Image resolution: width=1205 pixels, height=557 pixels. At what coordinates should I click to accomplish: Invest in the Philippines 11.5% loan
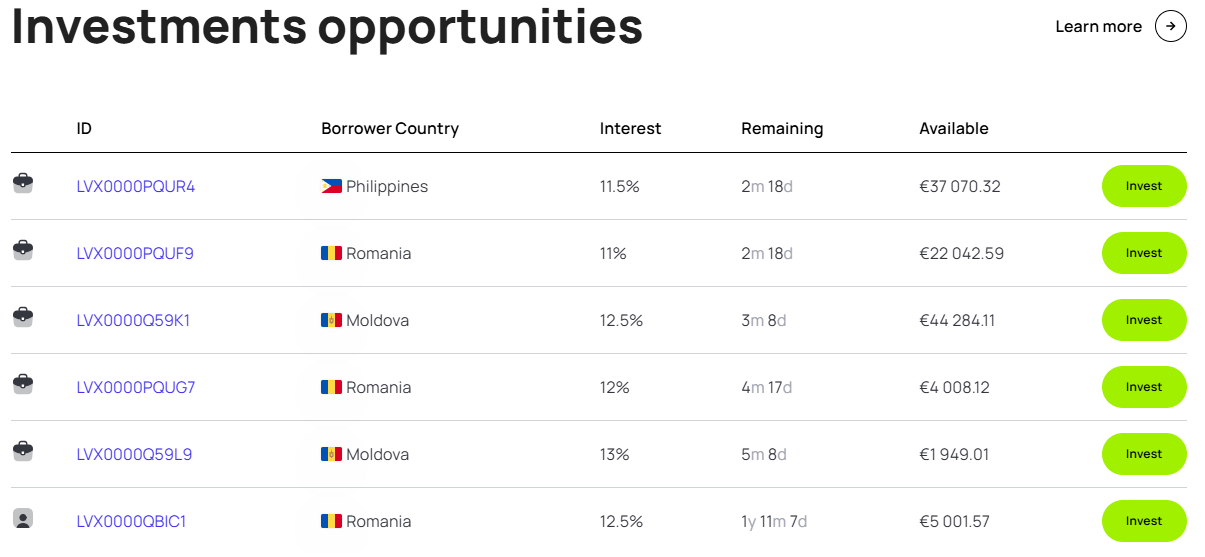pyautogui.click(x=1143, y=186)
